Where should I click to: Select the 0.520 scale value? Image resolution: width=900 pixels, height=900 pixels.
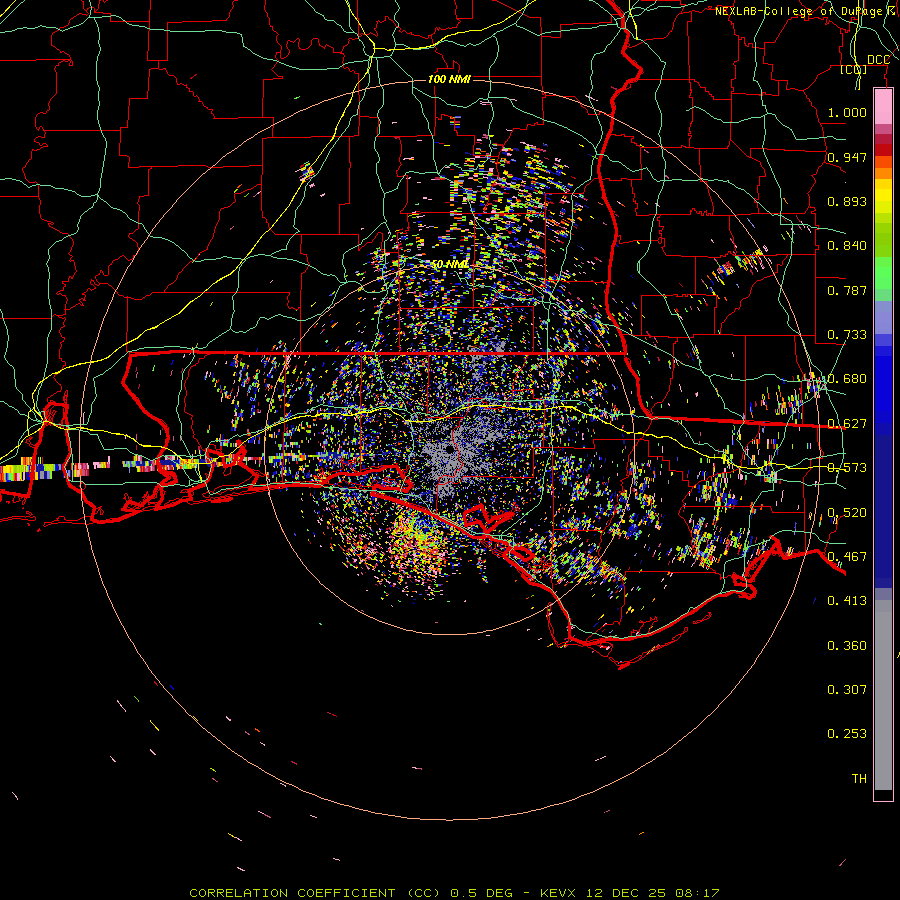point(847,513)
